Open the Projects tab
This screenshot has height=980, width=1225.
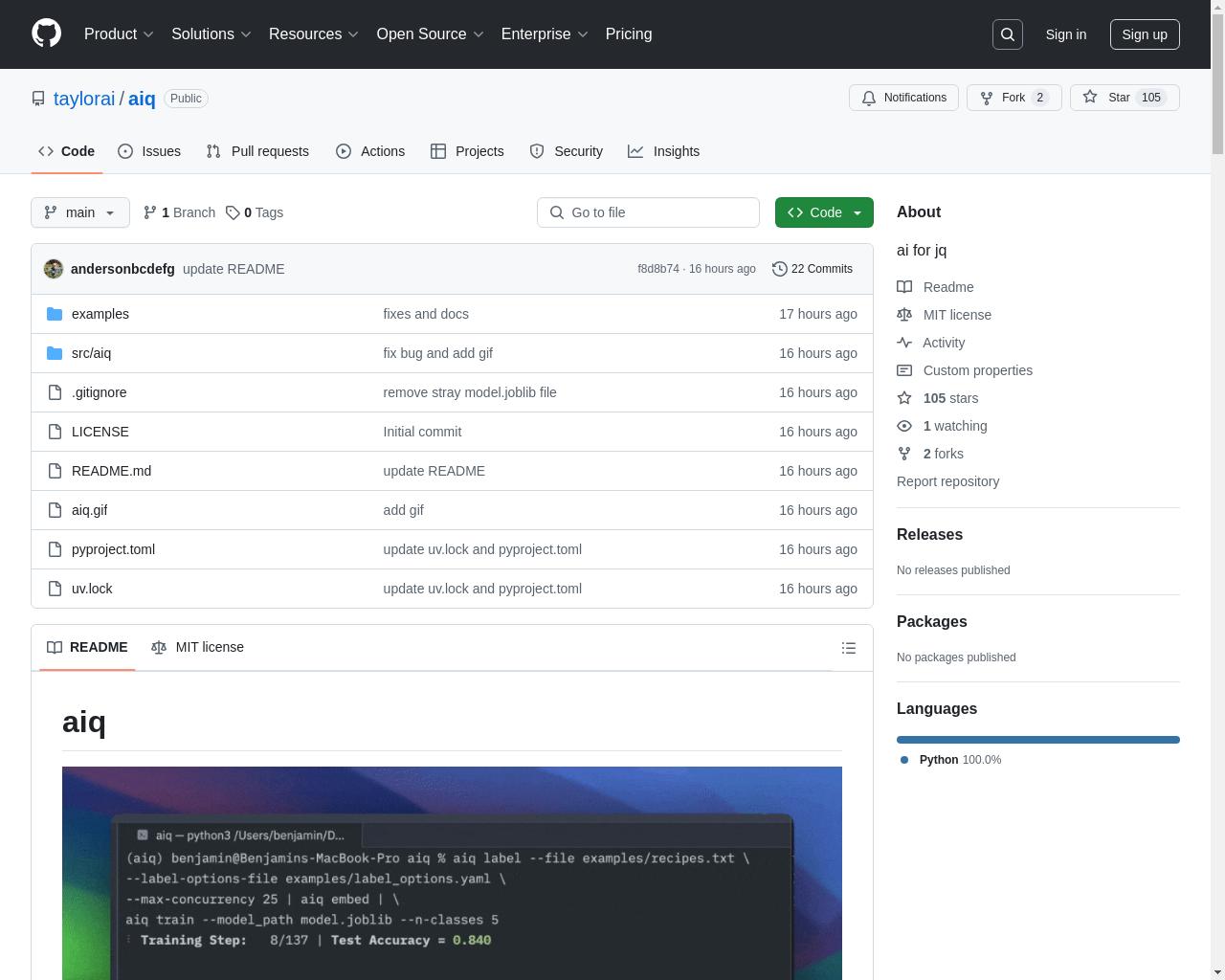467,151
